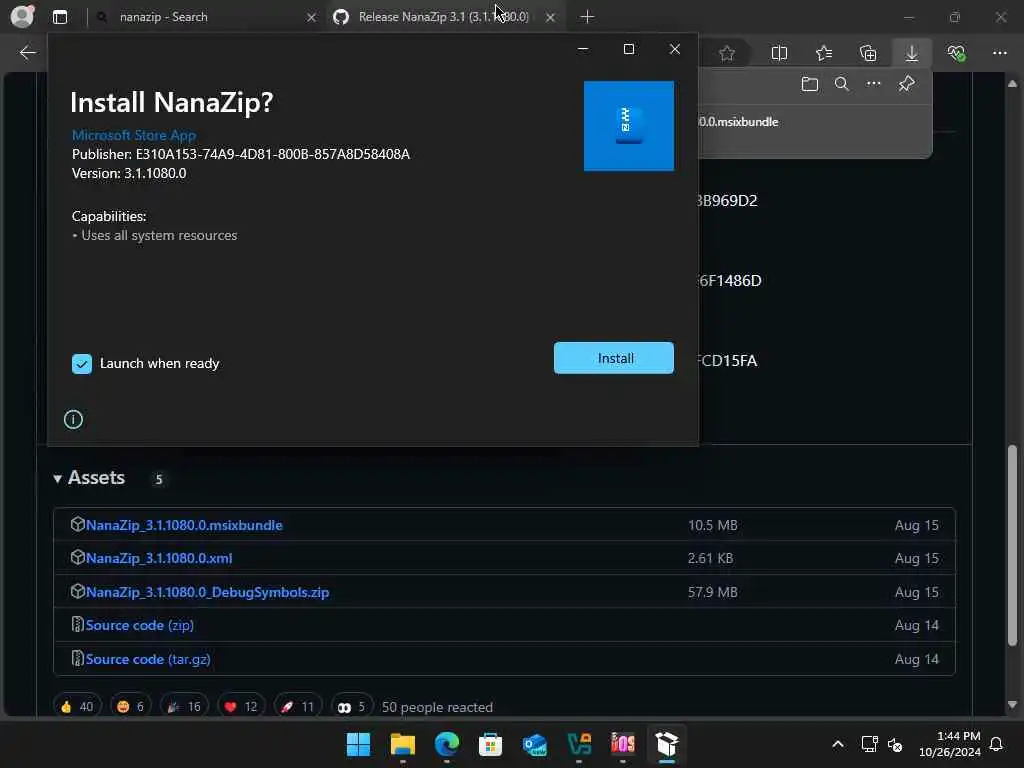Open the Microsoft Store App link
Image resolution: width=1024 pixels, height=768 pixels.
coord(134,135)
